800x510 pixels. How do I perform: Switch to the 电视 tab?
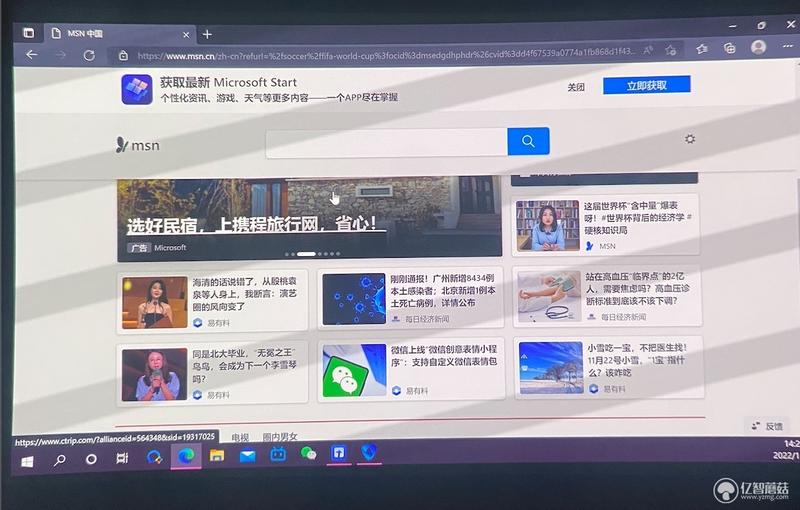point(240,437)
